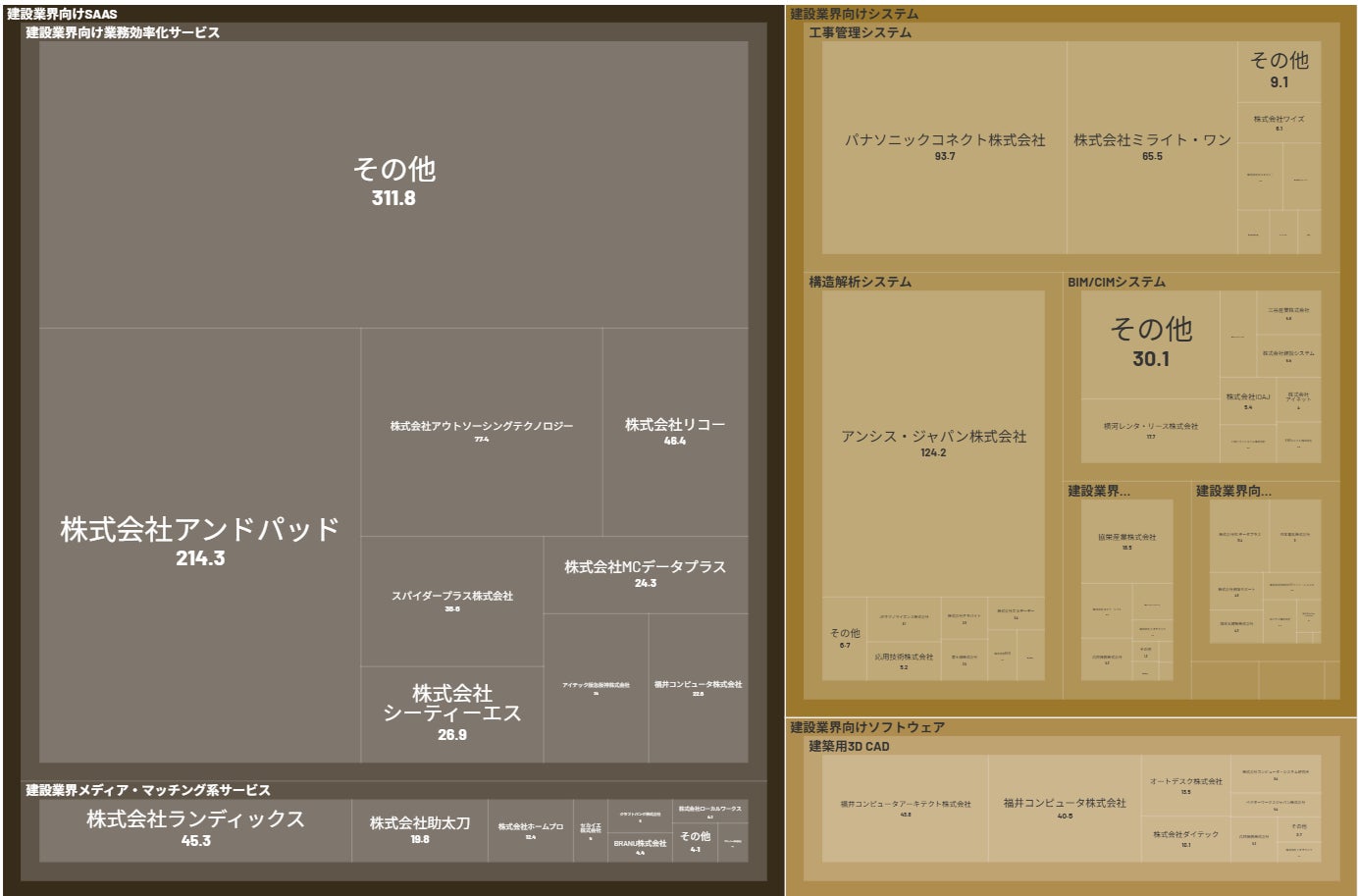
Task: Click the 横河レンタ・リース株式会社 cell
Action: [1151, 431]
